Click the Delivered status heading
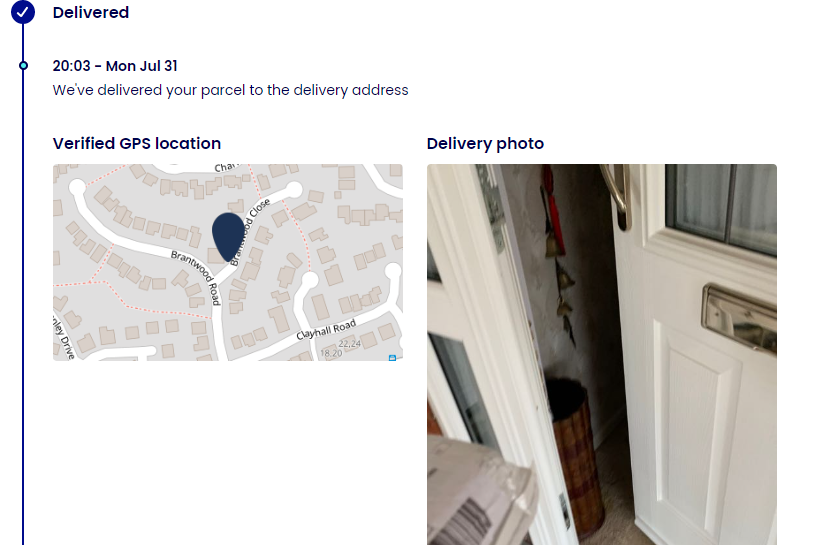840x545 pixels. click(x=91, y=12)
